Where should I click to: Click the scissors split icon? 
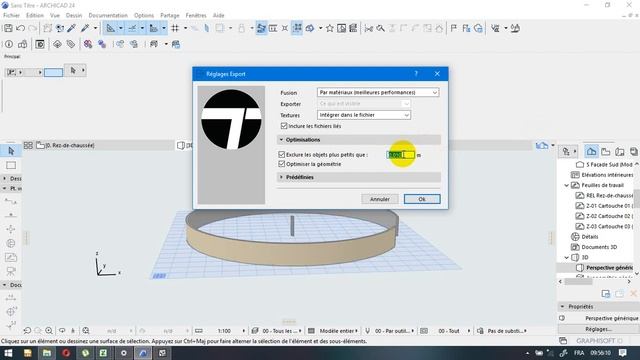pos(369,28)
